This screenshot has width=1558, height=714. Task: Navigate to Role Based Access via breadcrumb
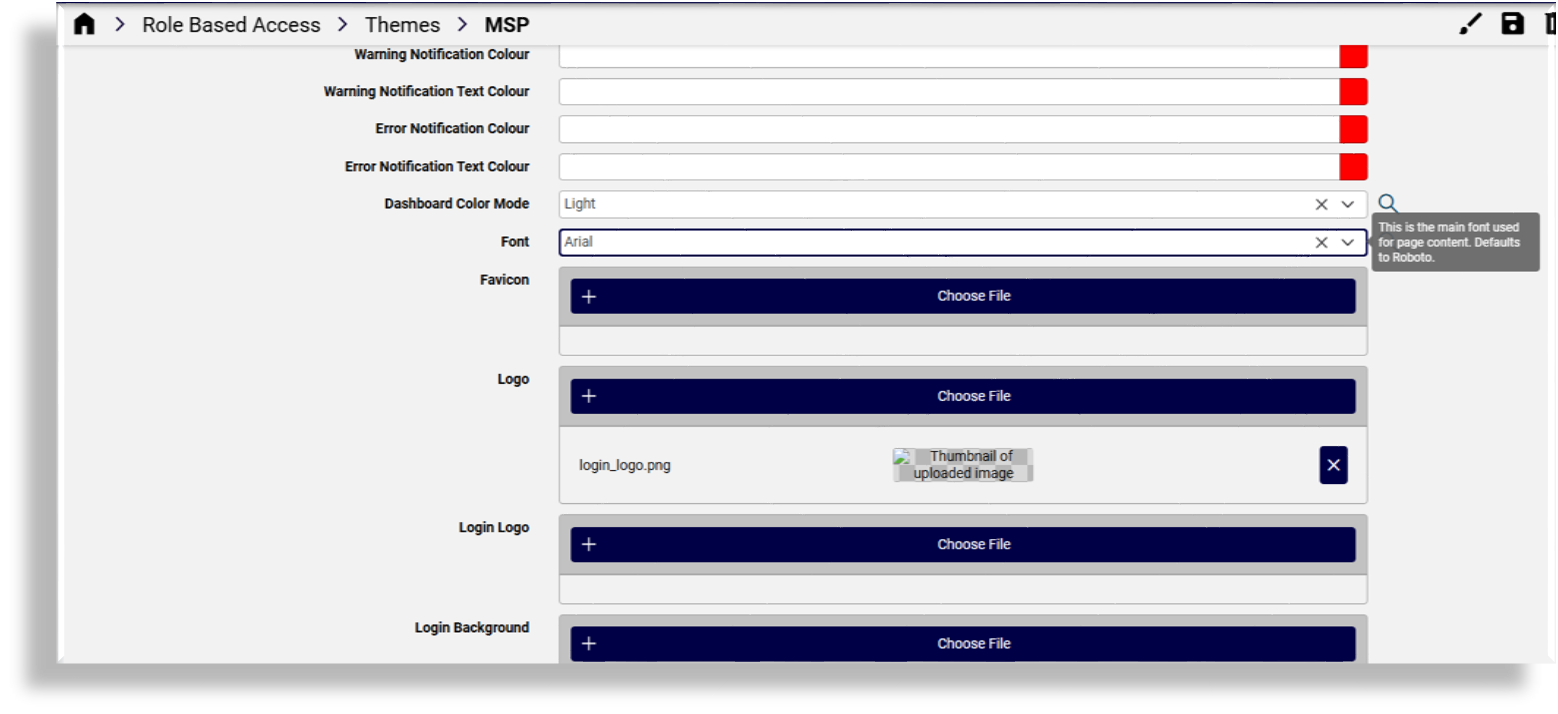click(231, 23)
